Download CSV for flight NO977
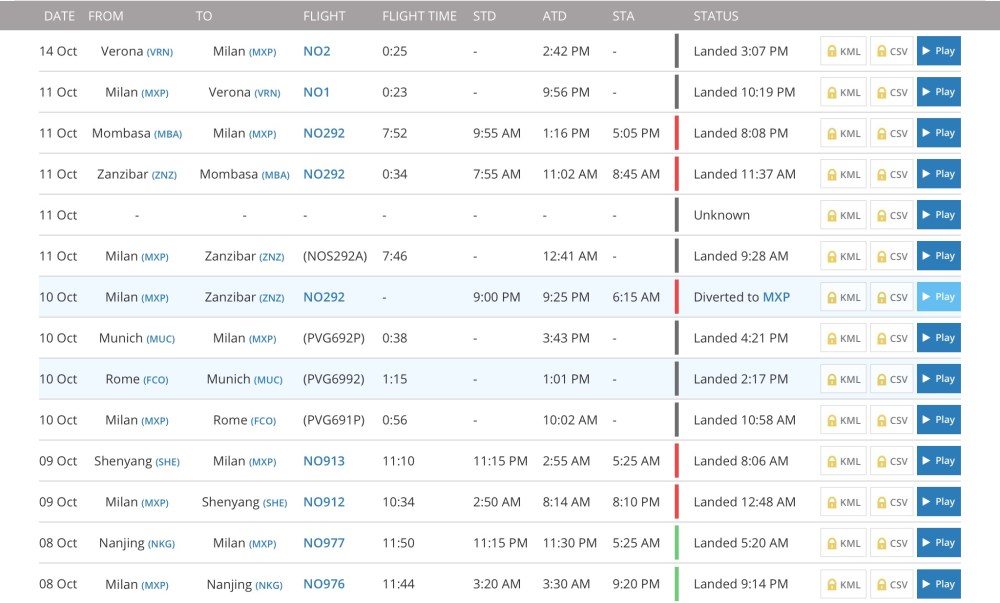Viewport: 1000px width, 603px height. 891,543
